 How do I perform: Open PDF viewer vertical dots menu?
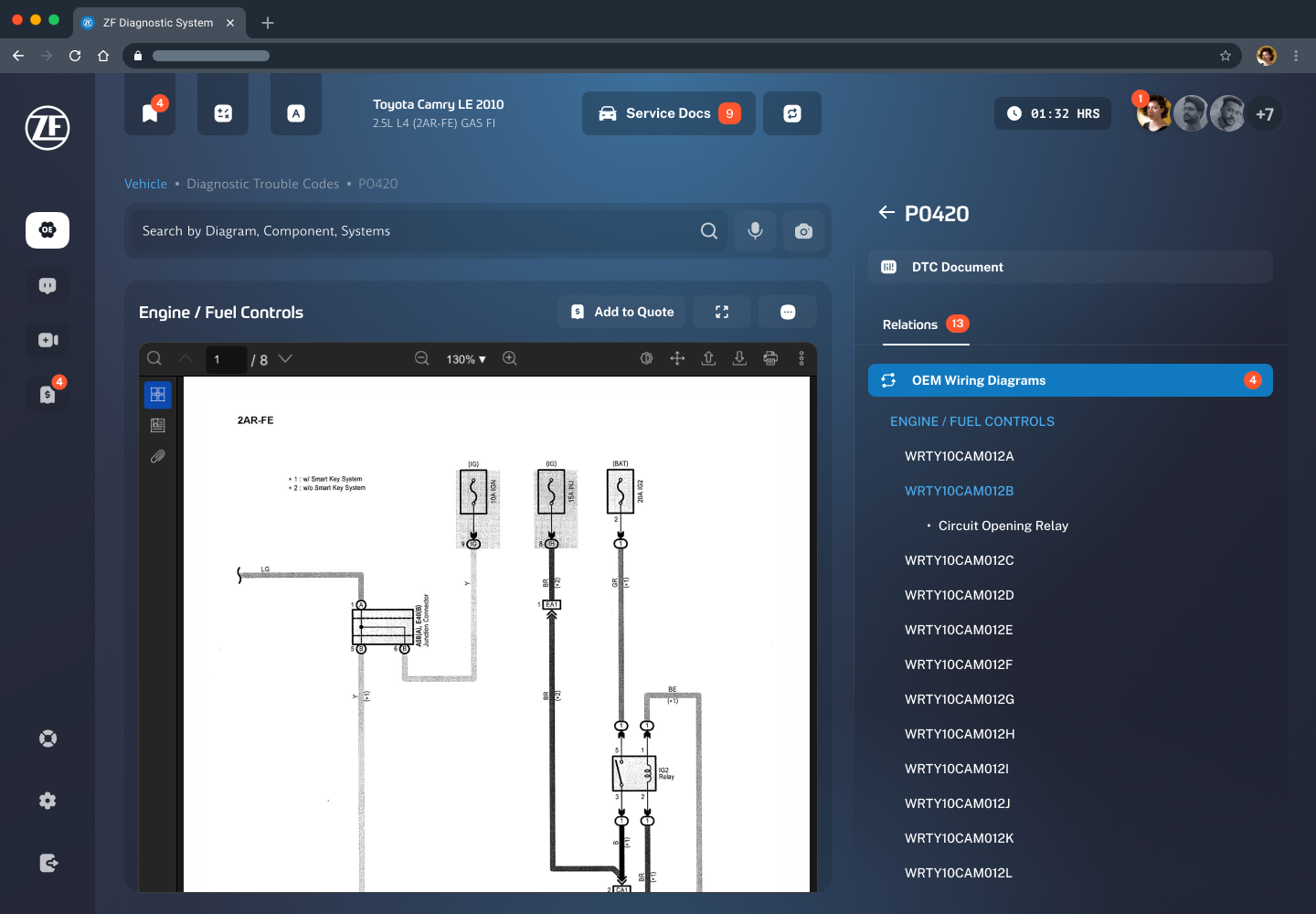801,358
